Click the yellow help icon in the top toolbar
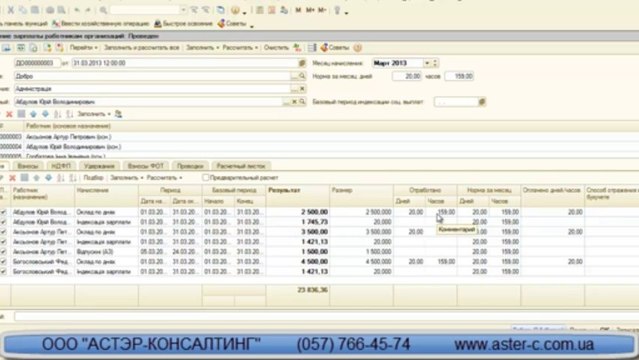Viewport: 639px width, 360px height. coord(235,10)
